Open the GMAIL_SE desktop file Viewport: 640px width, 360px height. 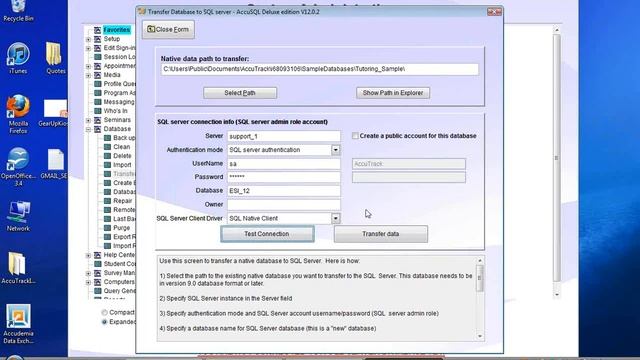[55, 164]
